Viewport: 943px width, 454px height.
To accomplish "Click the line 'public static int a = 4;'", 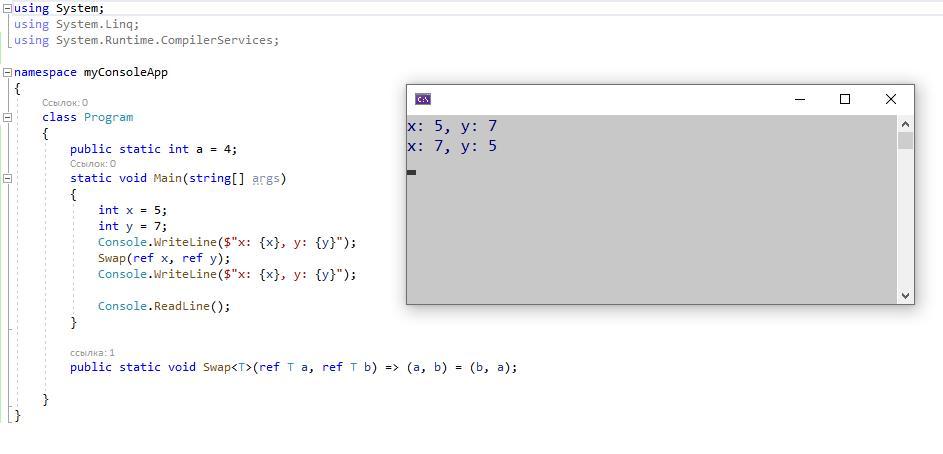I will point(154,149).
